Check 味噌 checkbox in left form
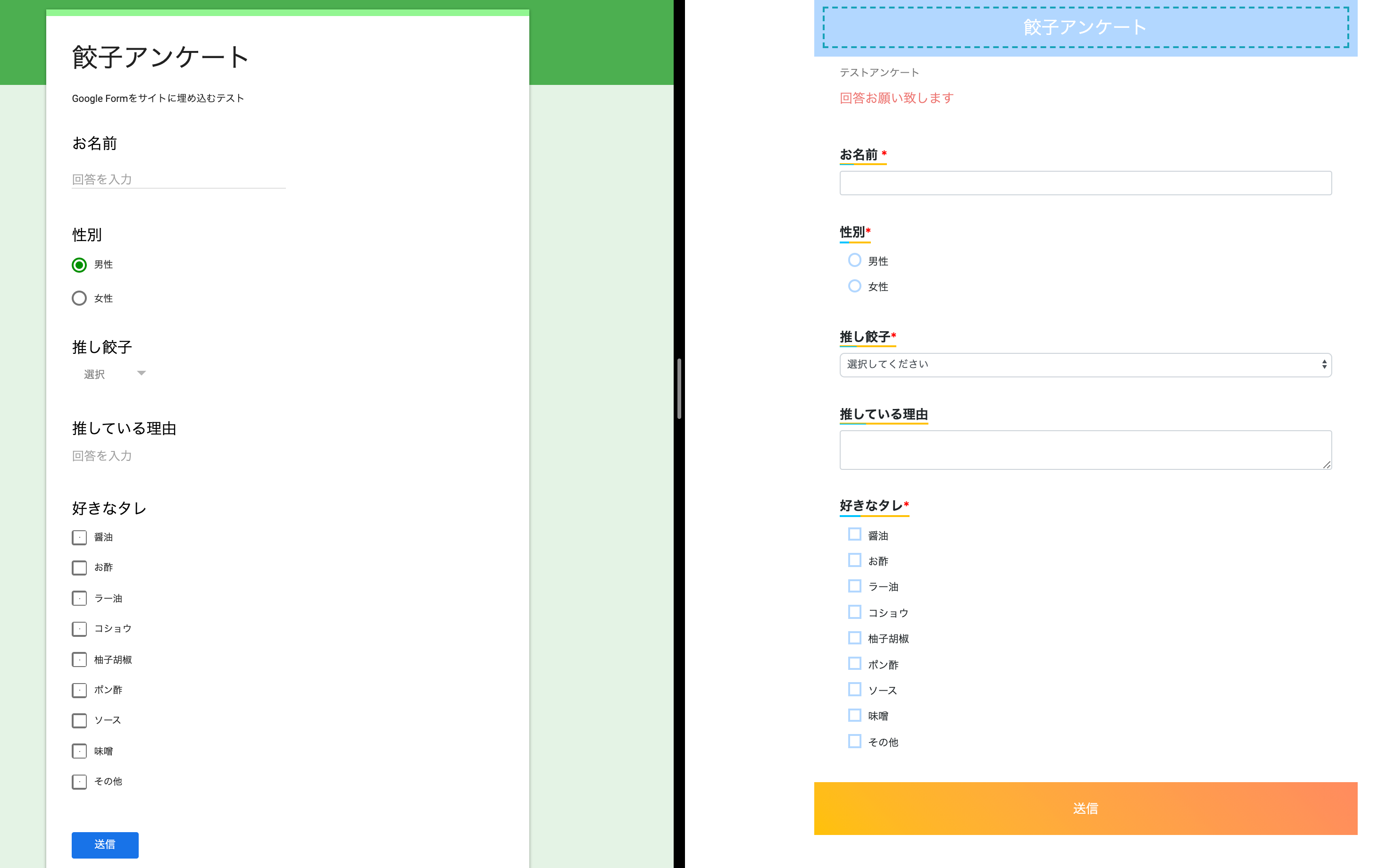The height and width of the screenshot is (868, 1386). tap(79, 751)
